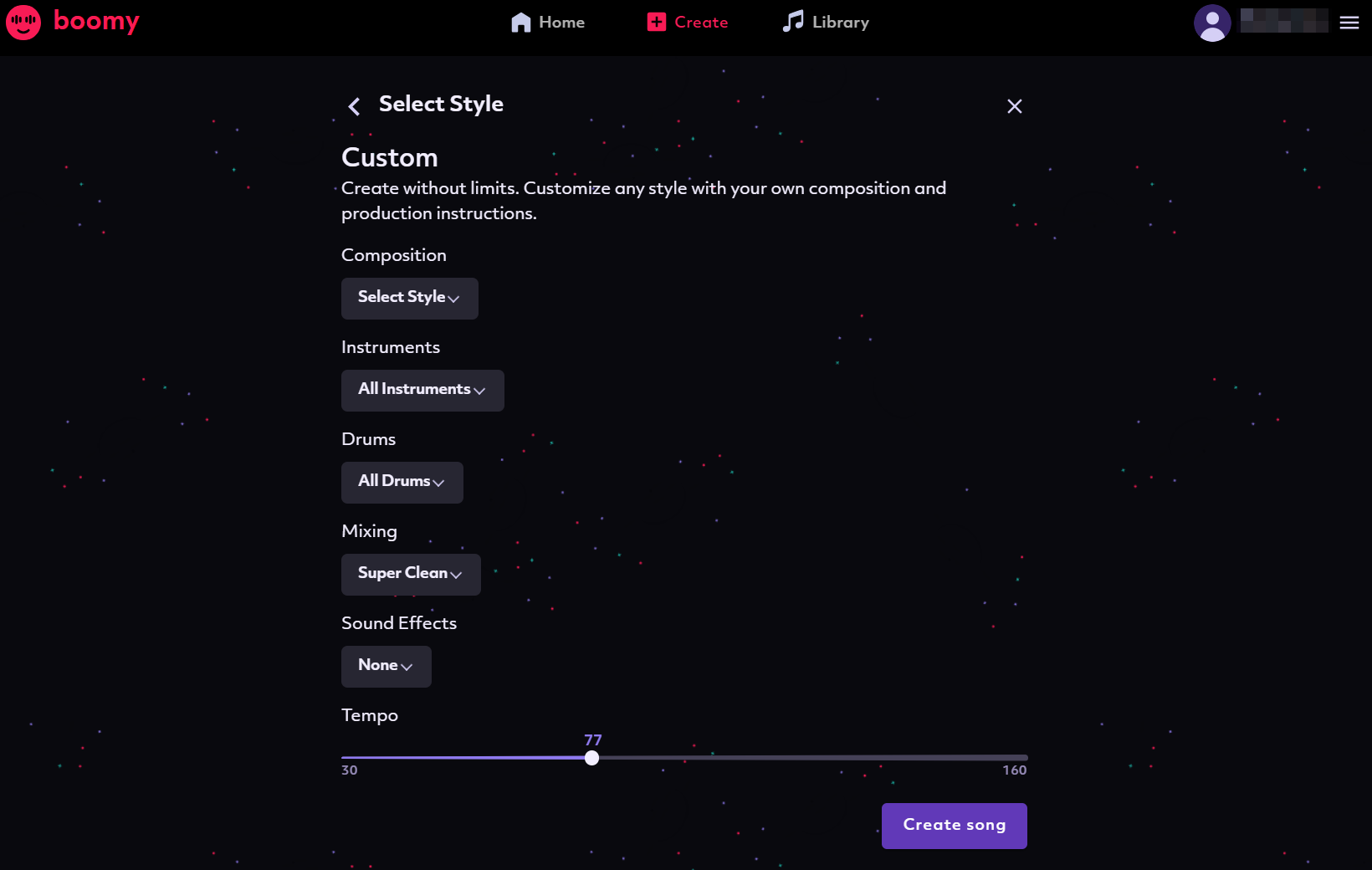Switch to the Library tab
This screenshot has height=870, width=1372.
pyautogui.click(x=840, y=23)
